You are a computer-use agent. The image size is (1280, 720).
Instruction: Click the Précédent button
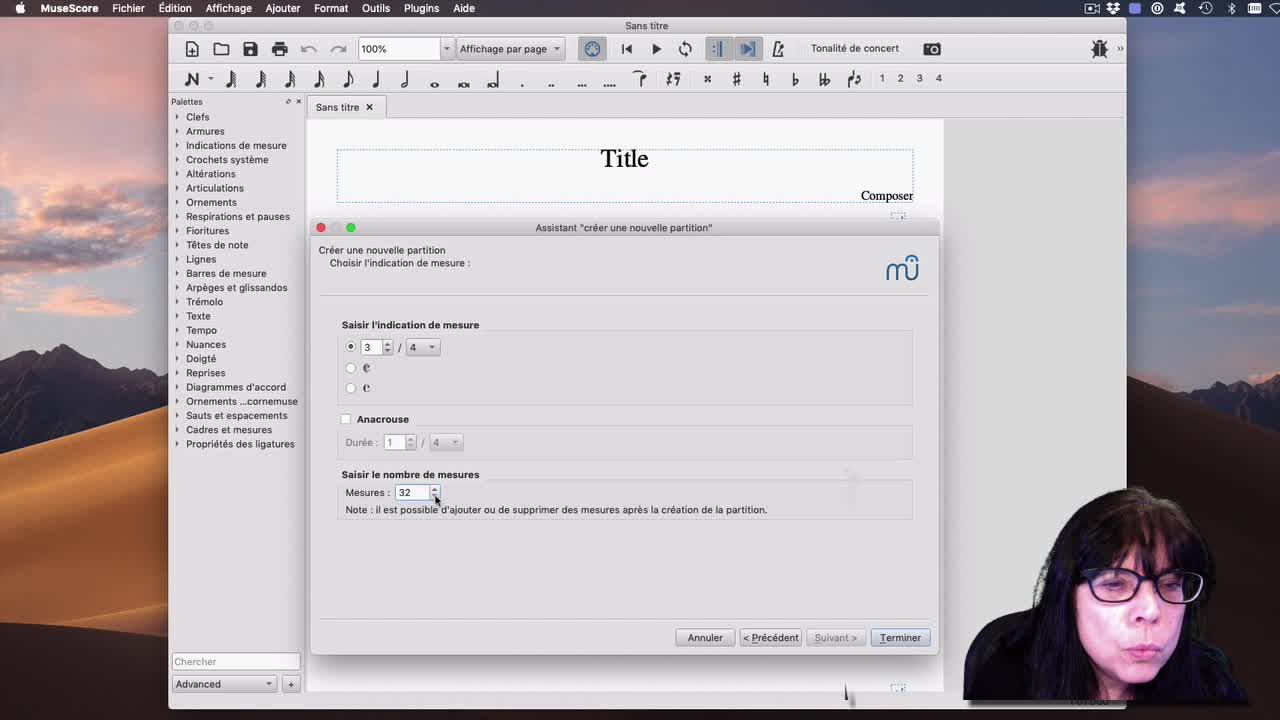coord(771,638)
